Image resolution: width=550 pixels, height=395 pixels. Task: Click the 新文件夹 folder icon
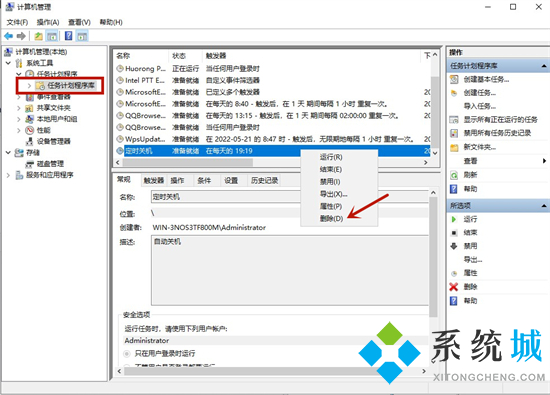click(x=454, y=147)
